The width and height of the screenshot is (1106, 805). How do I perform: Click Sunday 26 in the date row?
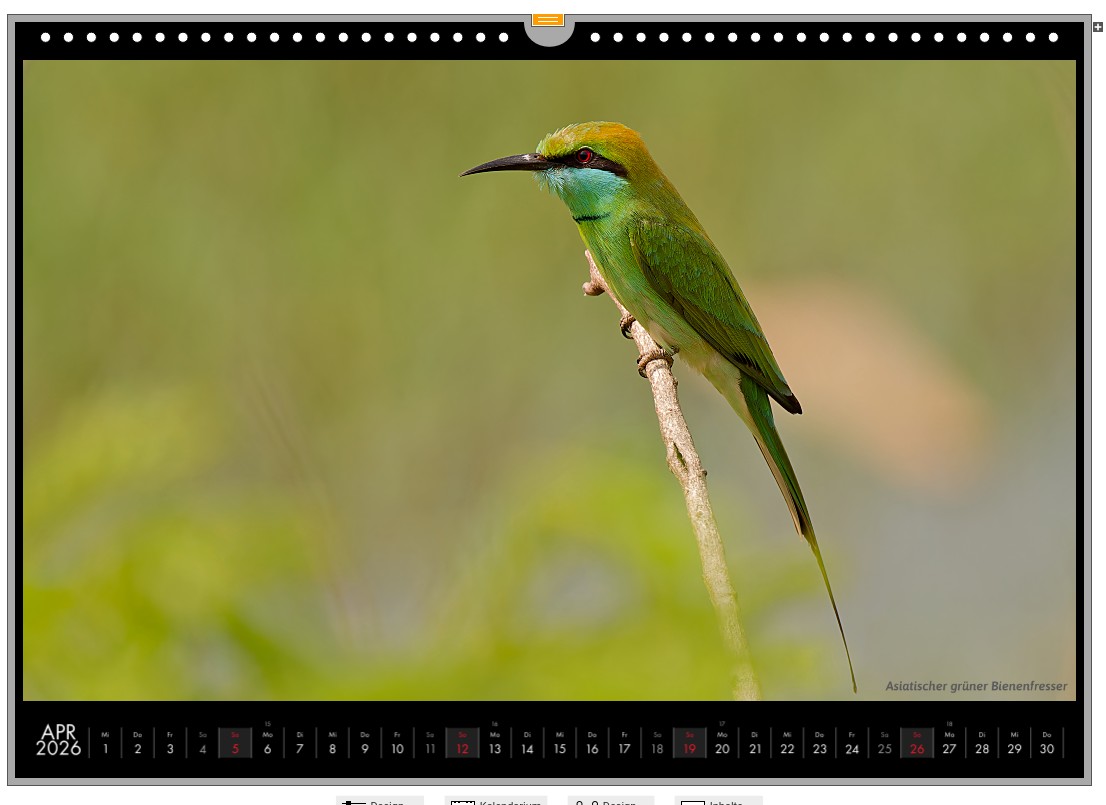(917, 743)
